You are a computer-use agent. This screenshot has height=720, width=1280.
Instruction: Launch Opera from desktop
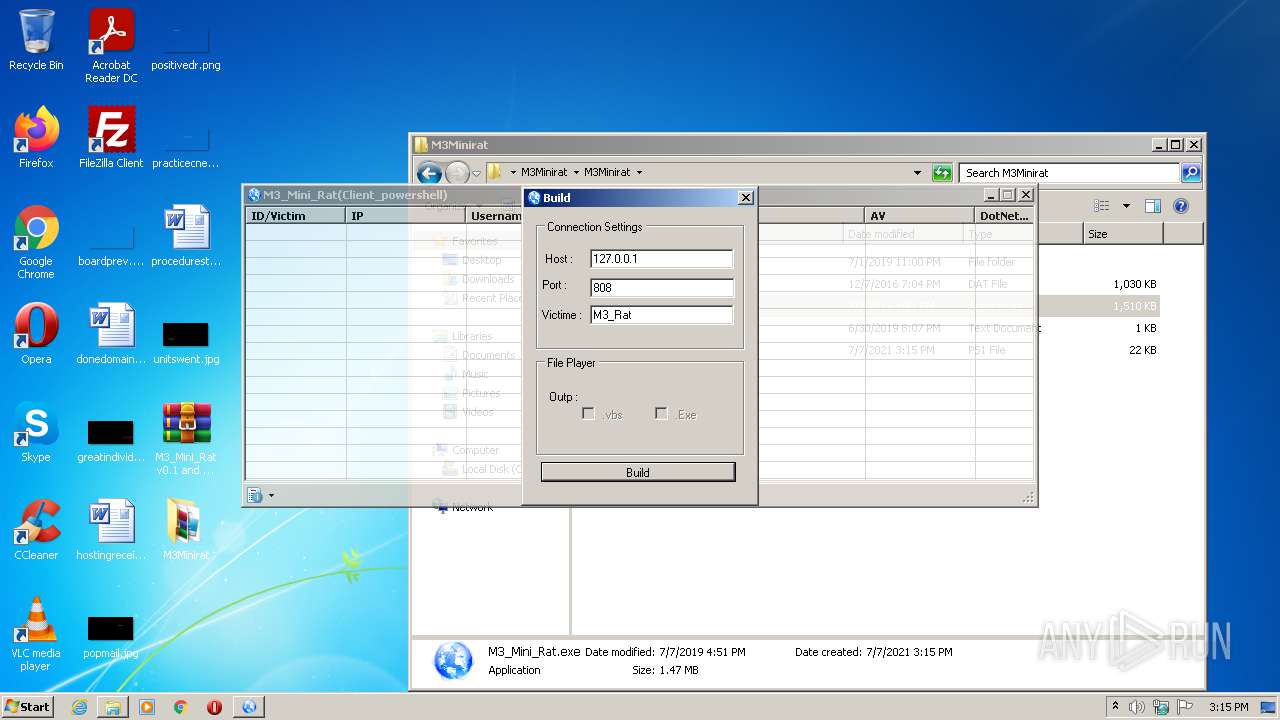click(36, 334)
